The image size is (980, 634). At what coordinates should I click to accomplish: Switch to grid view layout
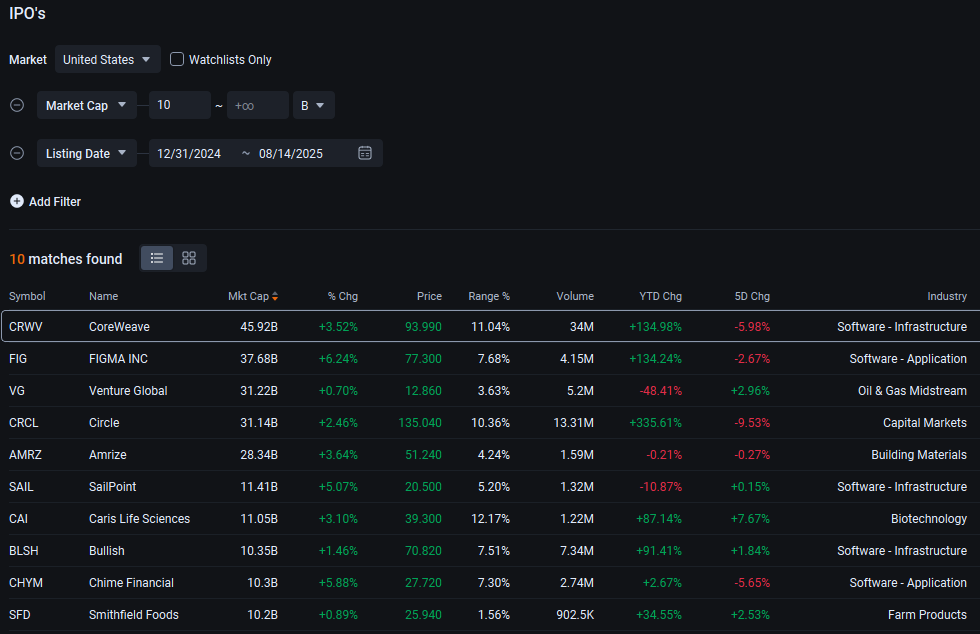(x=189, y=258)
